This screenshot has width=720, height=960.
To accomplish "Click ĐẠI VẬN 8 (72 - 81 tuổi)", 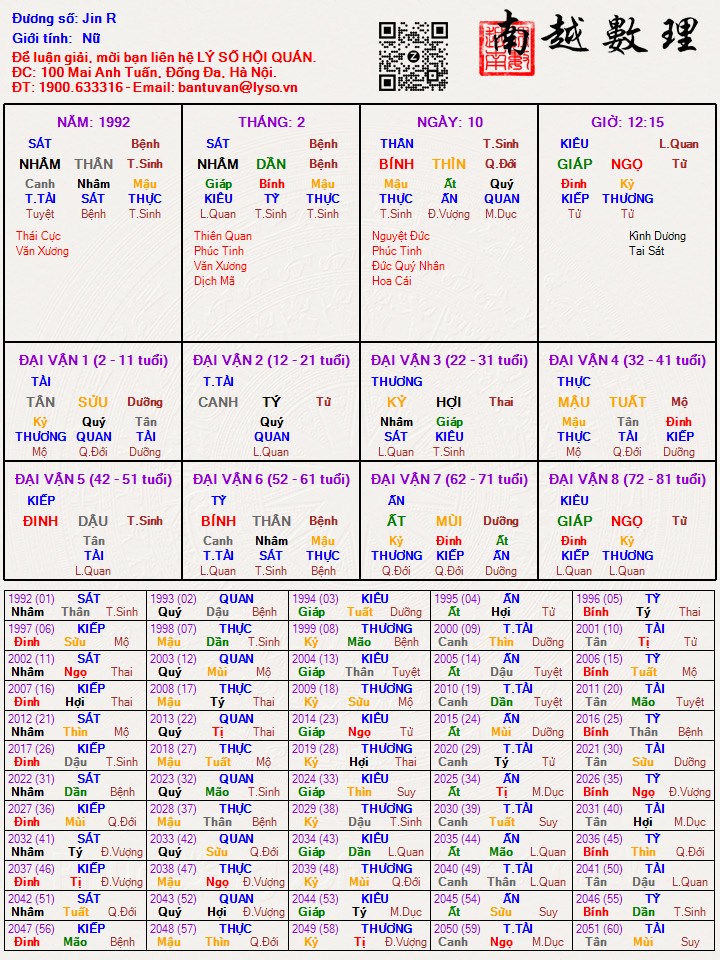I will pos(627,479).
